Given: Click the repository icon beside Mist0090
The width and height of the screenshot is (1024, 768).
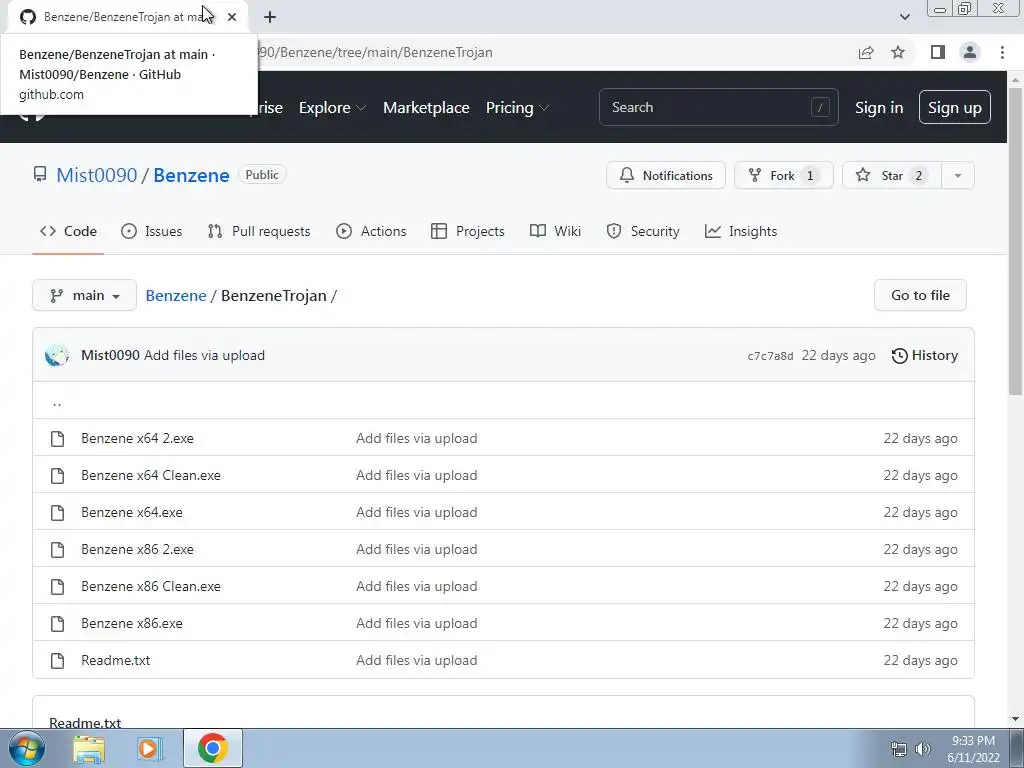Looking at the screenshot, I should click(x=40, y=174).
